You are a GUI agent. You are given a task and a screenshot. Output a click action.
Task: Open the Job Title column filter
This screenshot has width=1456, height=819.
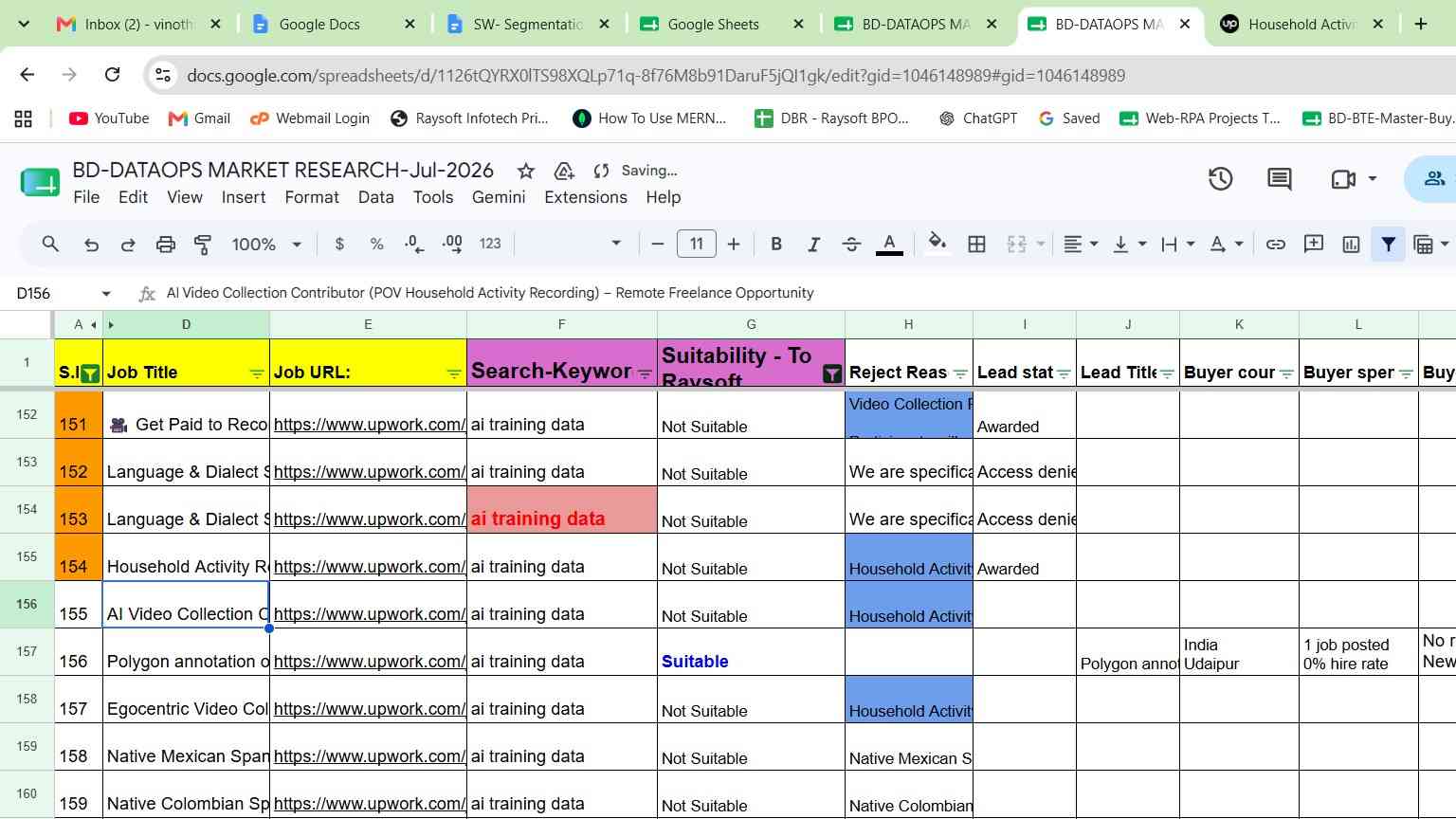pos(257,373)
